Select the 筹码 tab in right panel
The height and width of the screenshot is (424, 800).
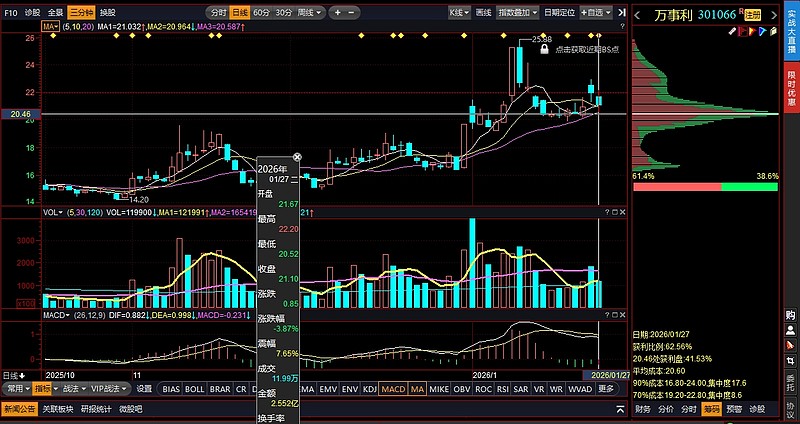point(711,408)
